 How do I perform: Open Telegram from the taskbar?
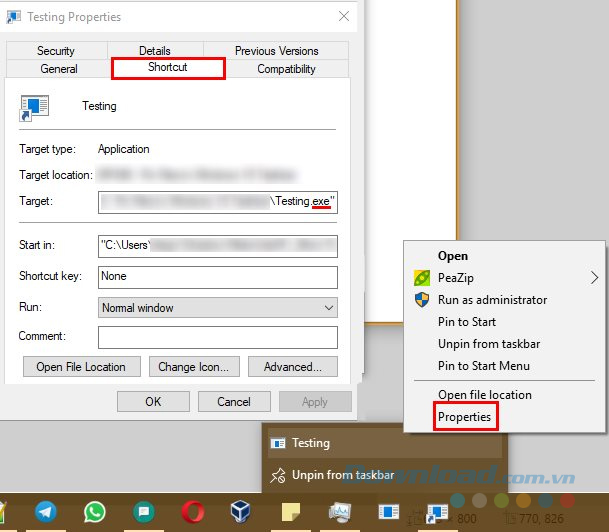[46, 512]
